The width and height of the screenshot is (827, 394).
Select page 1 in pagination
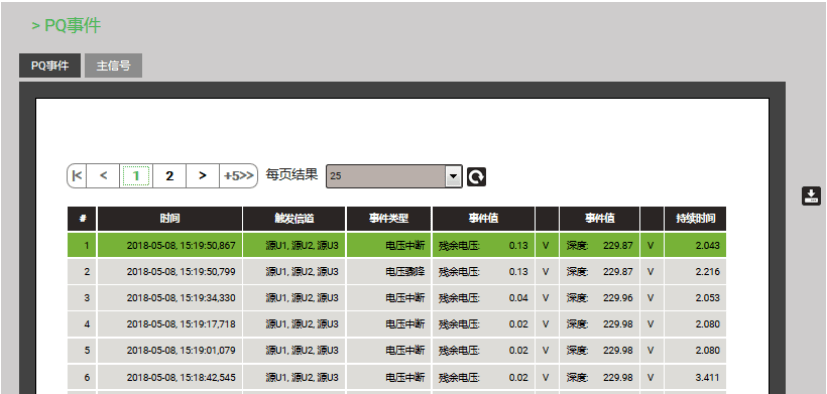(136, 176)
